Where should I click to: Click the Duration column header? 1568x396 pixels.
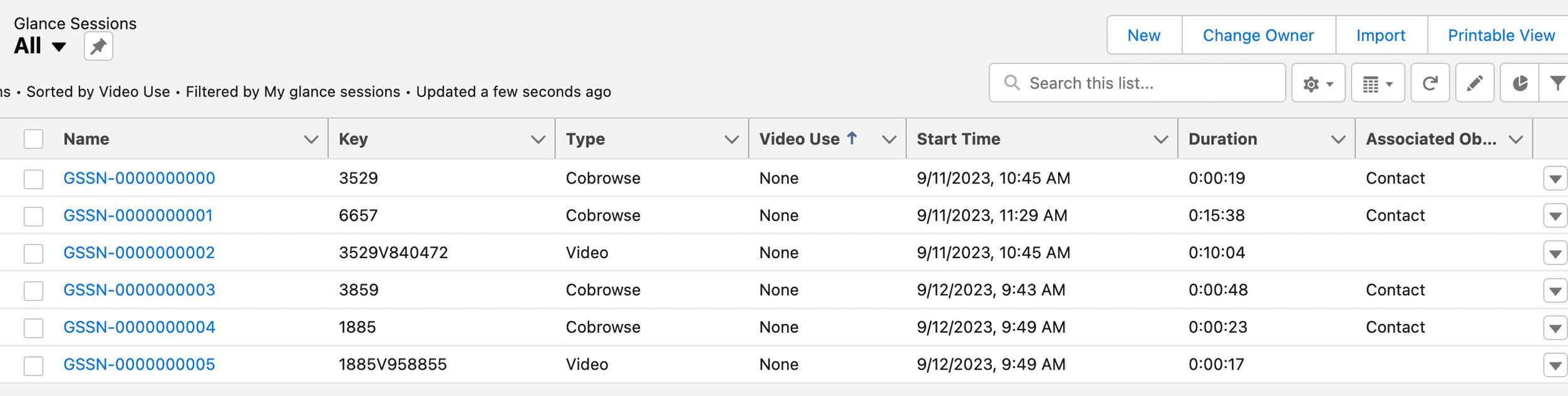[x=1222, y=139]
